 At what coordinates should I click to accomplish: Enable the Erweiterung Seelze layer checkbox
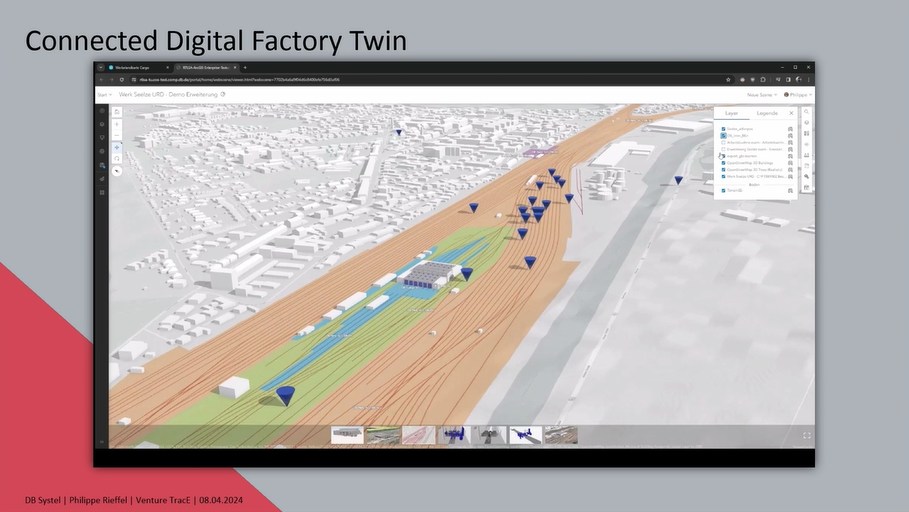(723, 149)
